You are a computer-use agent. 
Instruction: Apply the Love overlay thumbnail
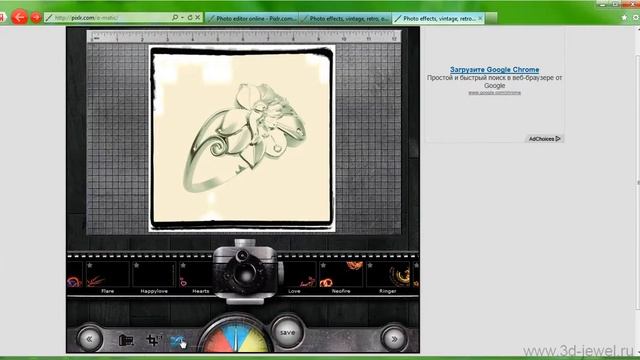coord(300,274)
